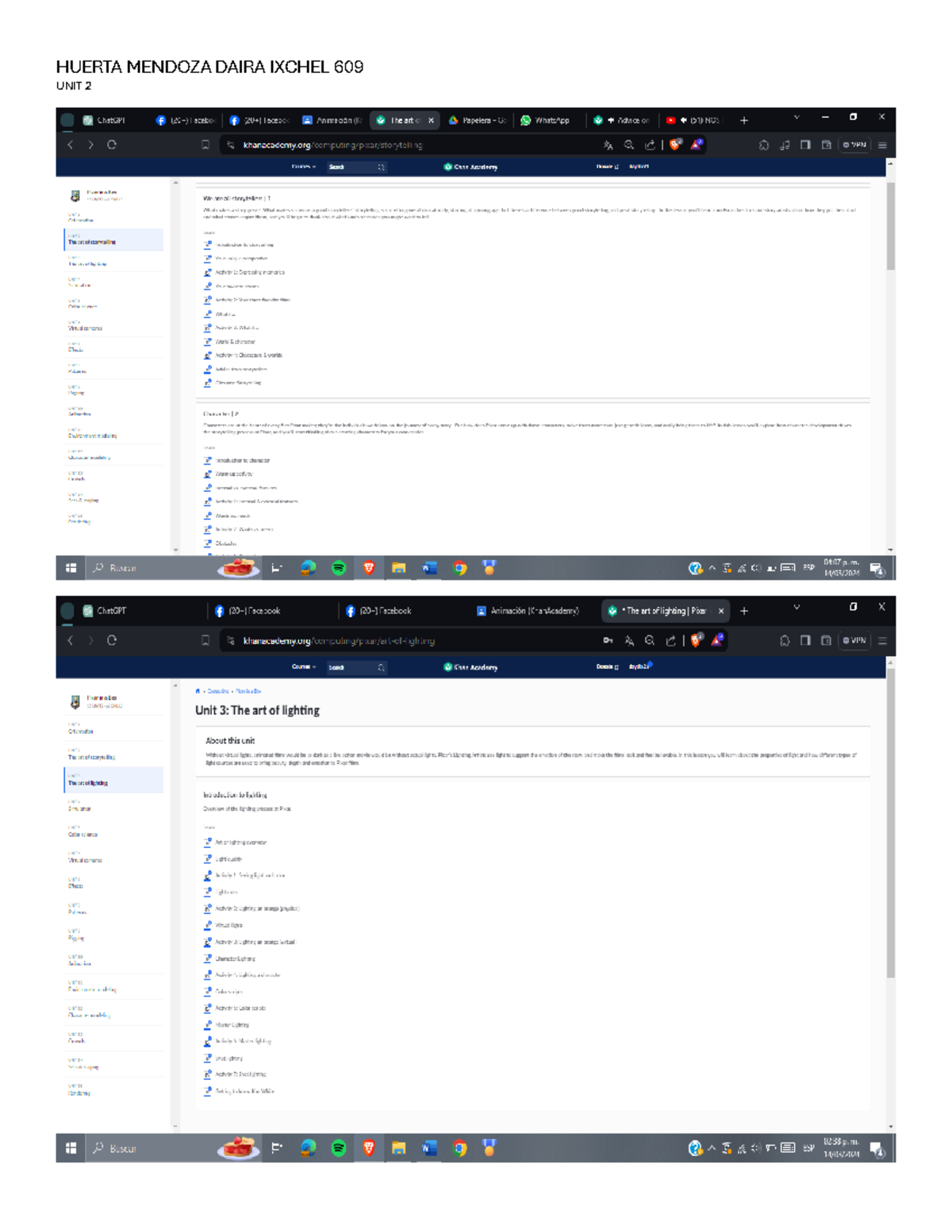Click the Khan Academy search field in lower window
Image resolution: width=952 pixels, height=1232 pixels.
353,667
